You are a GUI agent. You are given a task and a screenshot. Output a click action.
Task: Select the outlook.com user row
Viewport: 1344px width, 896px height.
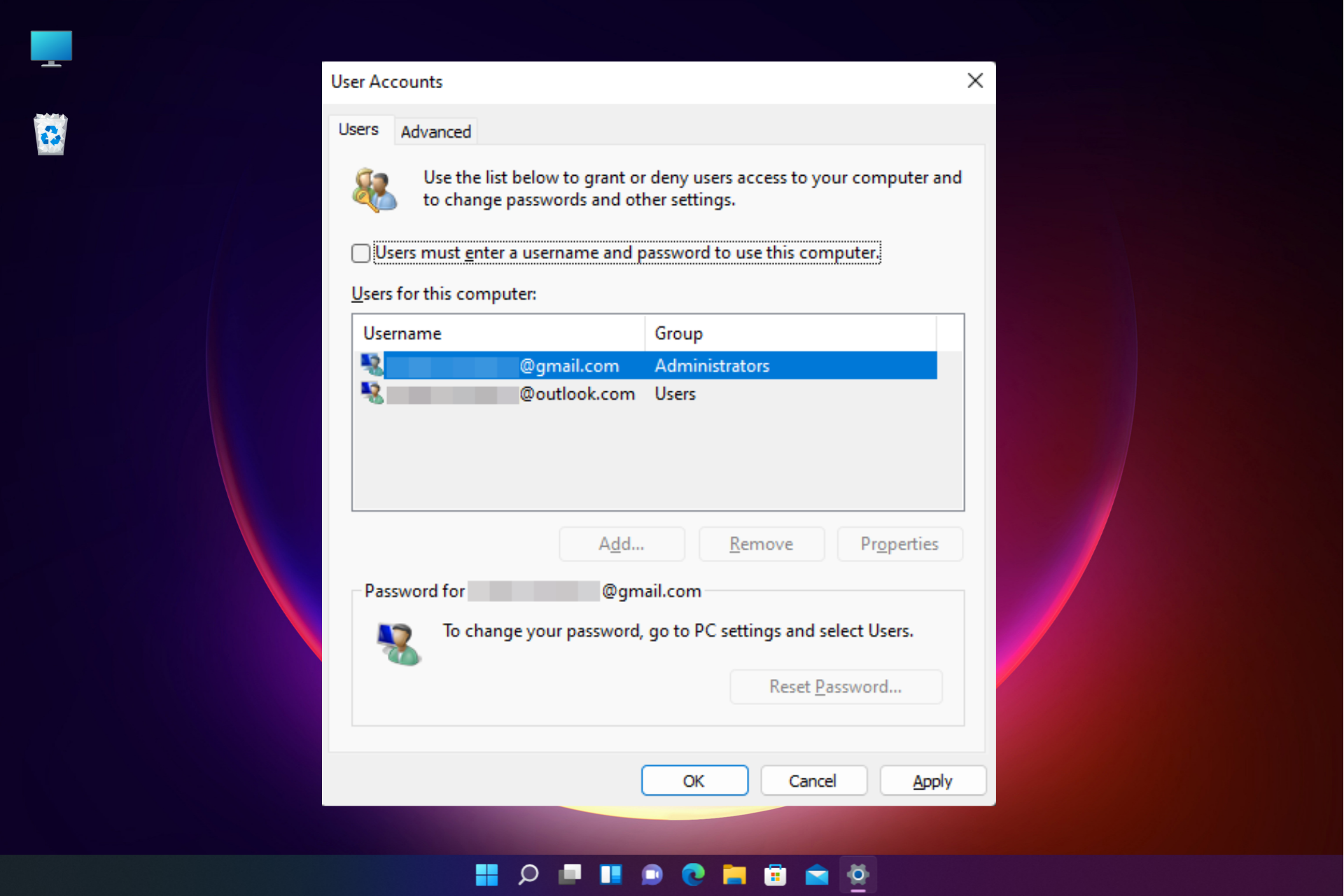coord(577,394)
